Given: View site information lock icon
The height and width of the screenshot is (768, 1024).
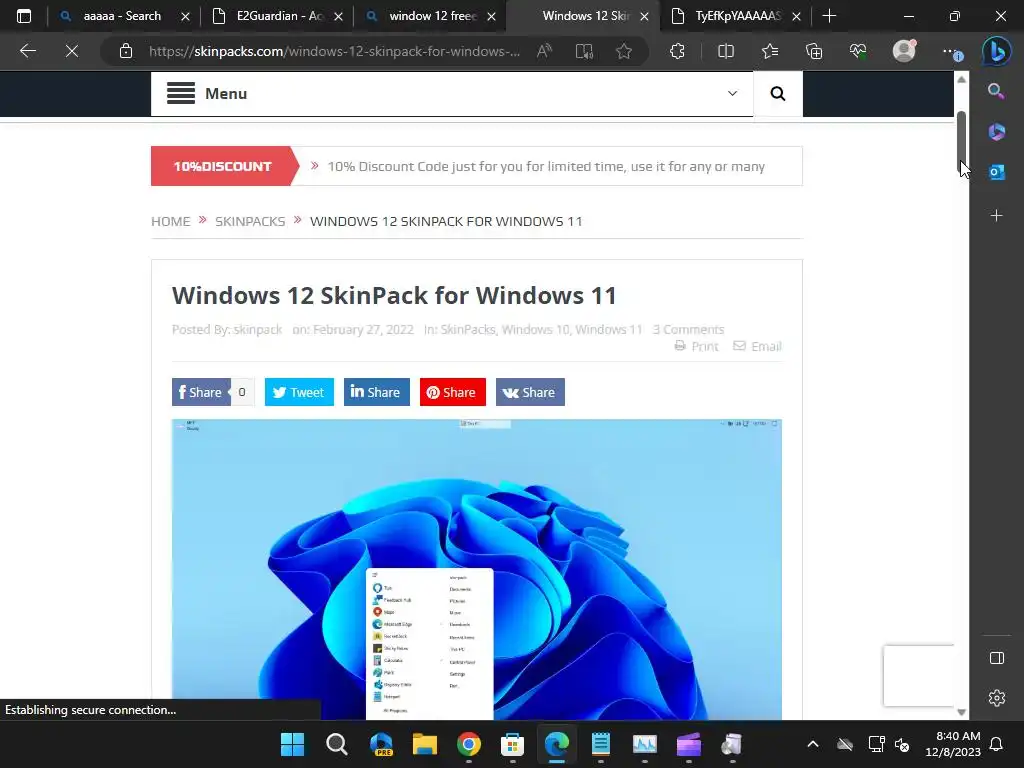Looking at the screenshot, I should click(126, 51).
